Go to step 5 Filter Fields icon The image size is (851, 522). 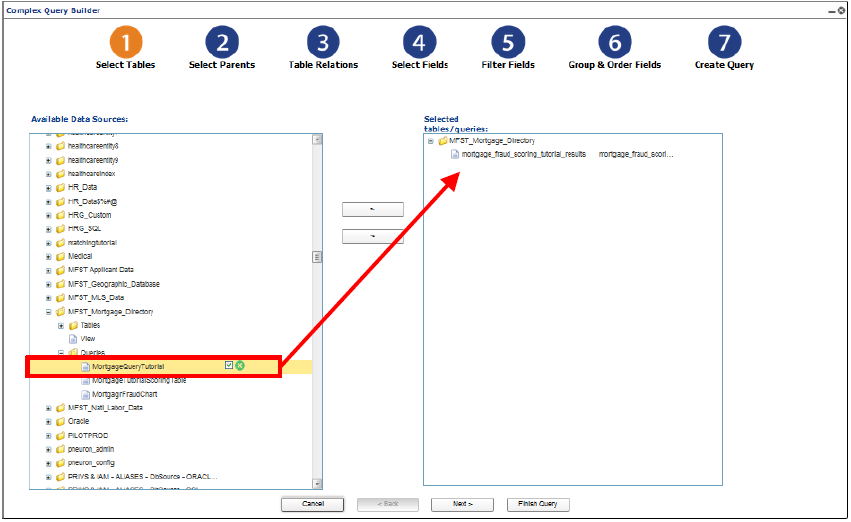coord(508,42)
